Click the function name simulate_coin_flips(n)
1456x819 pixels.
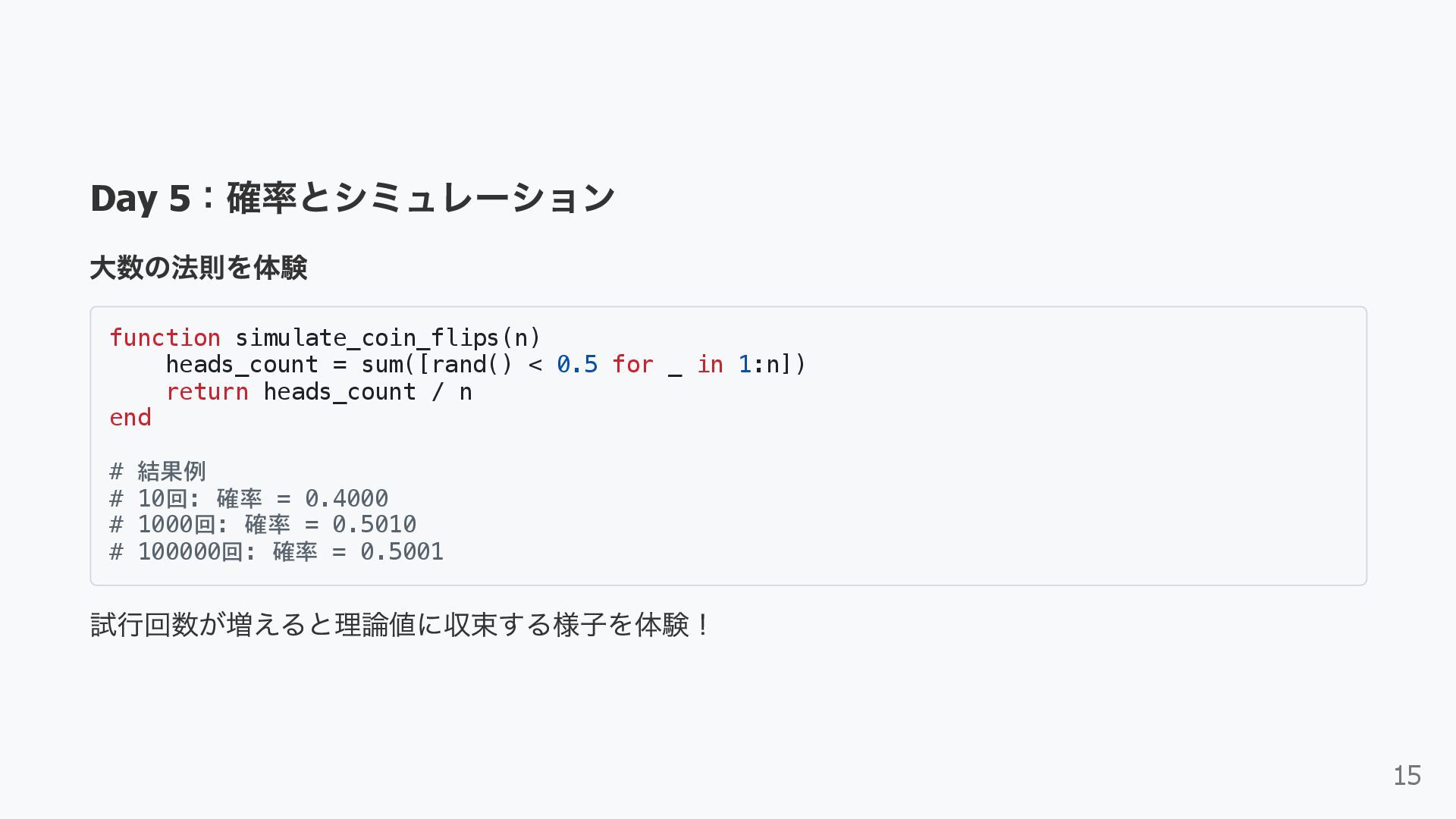click(388, 337)
